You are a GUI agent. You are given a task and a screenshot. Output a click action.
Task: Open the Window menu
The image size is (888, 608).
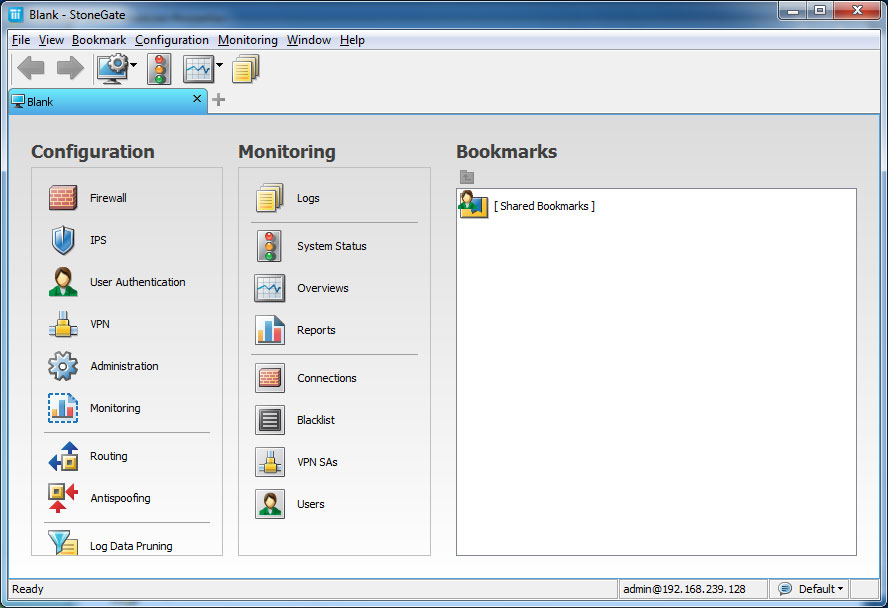[x=309, y=40]
